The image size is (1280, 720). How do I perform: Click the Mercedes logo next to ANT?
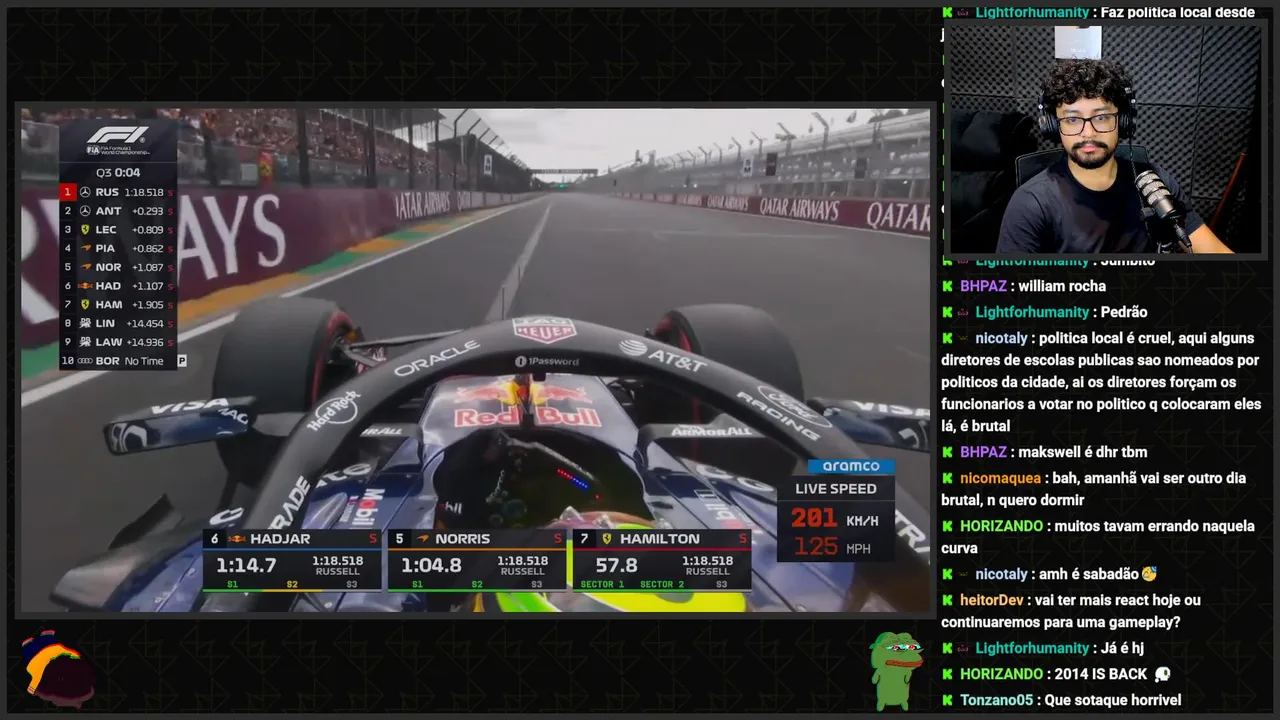(85, 211)
